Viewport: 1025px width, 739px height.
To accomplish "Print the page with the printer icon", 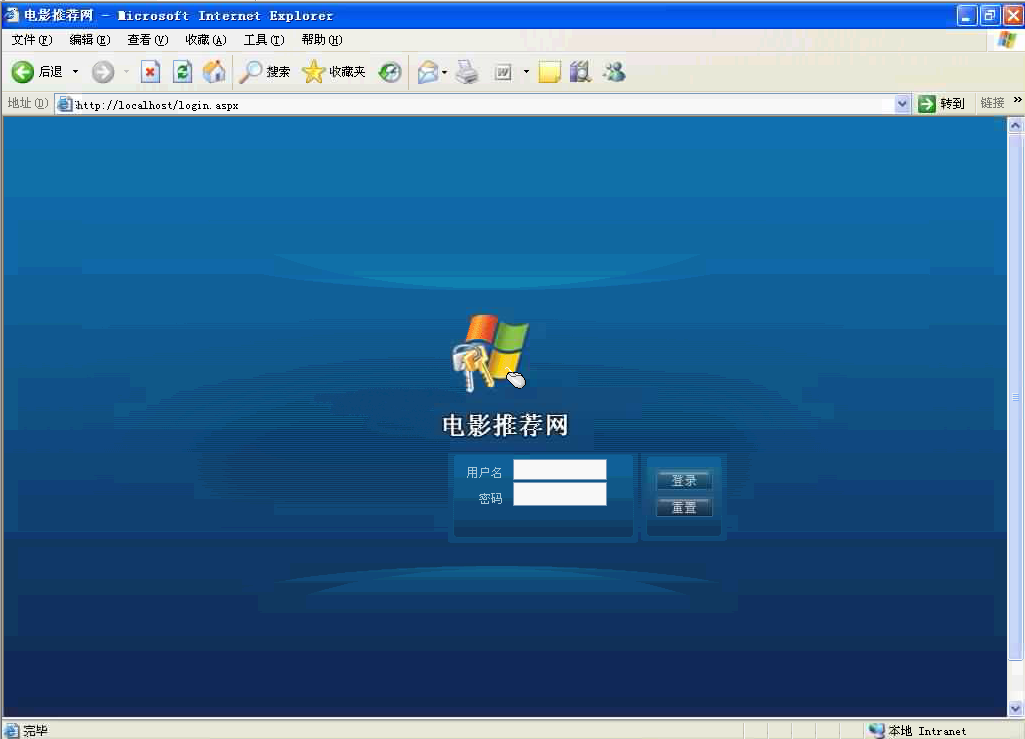I will point(467,72).
